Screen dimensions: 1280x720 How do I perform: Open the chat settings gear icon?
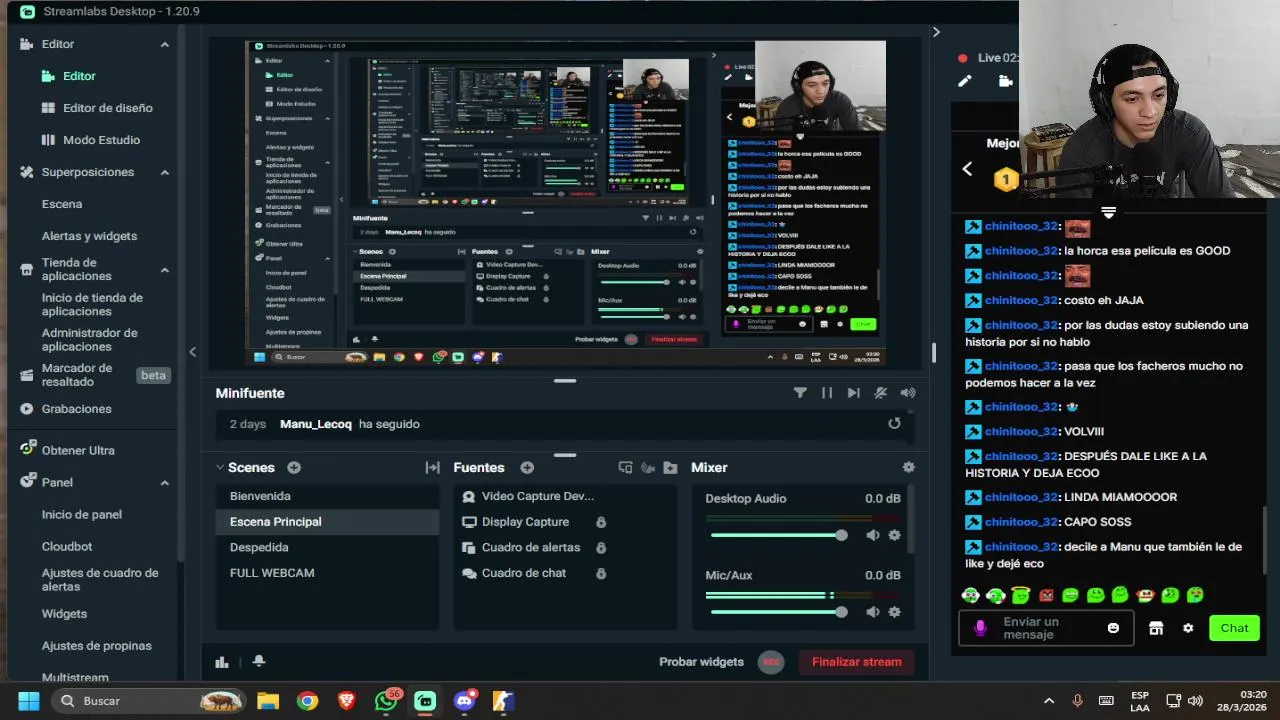tap(1188, 628)
